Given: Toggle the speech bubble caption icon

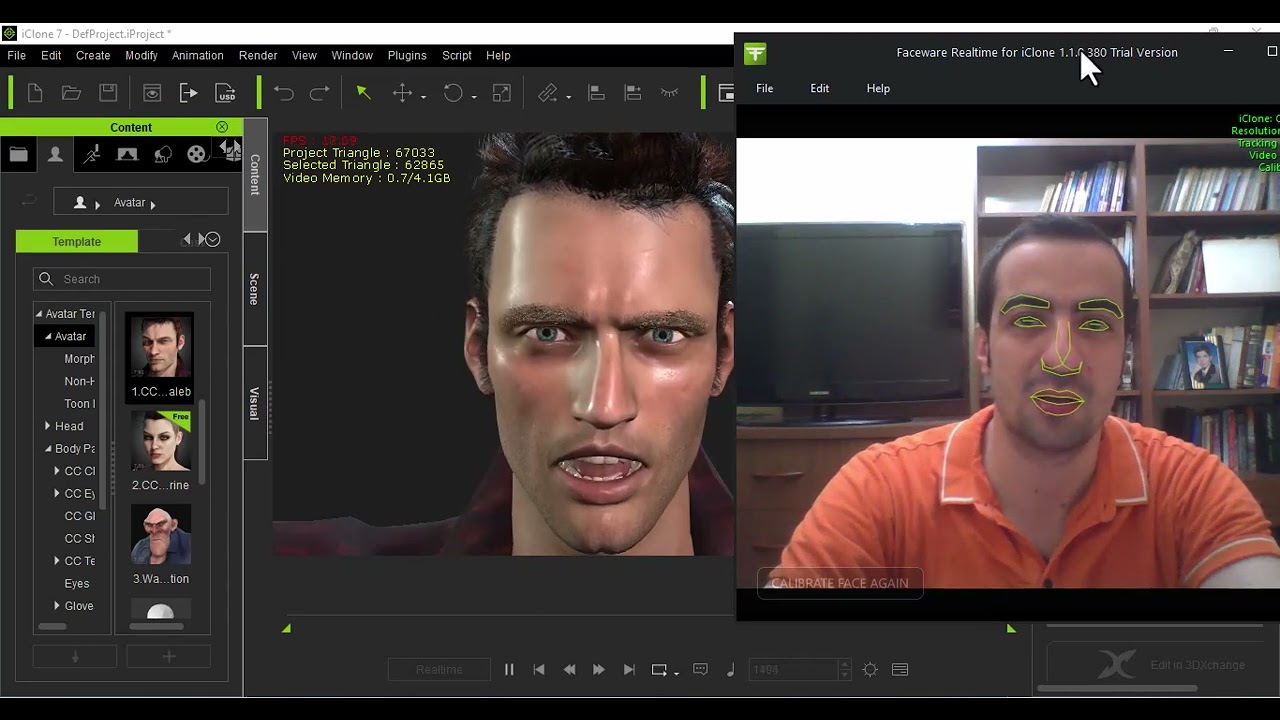Looking at the screenshot, I should 700,670.
